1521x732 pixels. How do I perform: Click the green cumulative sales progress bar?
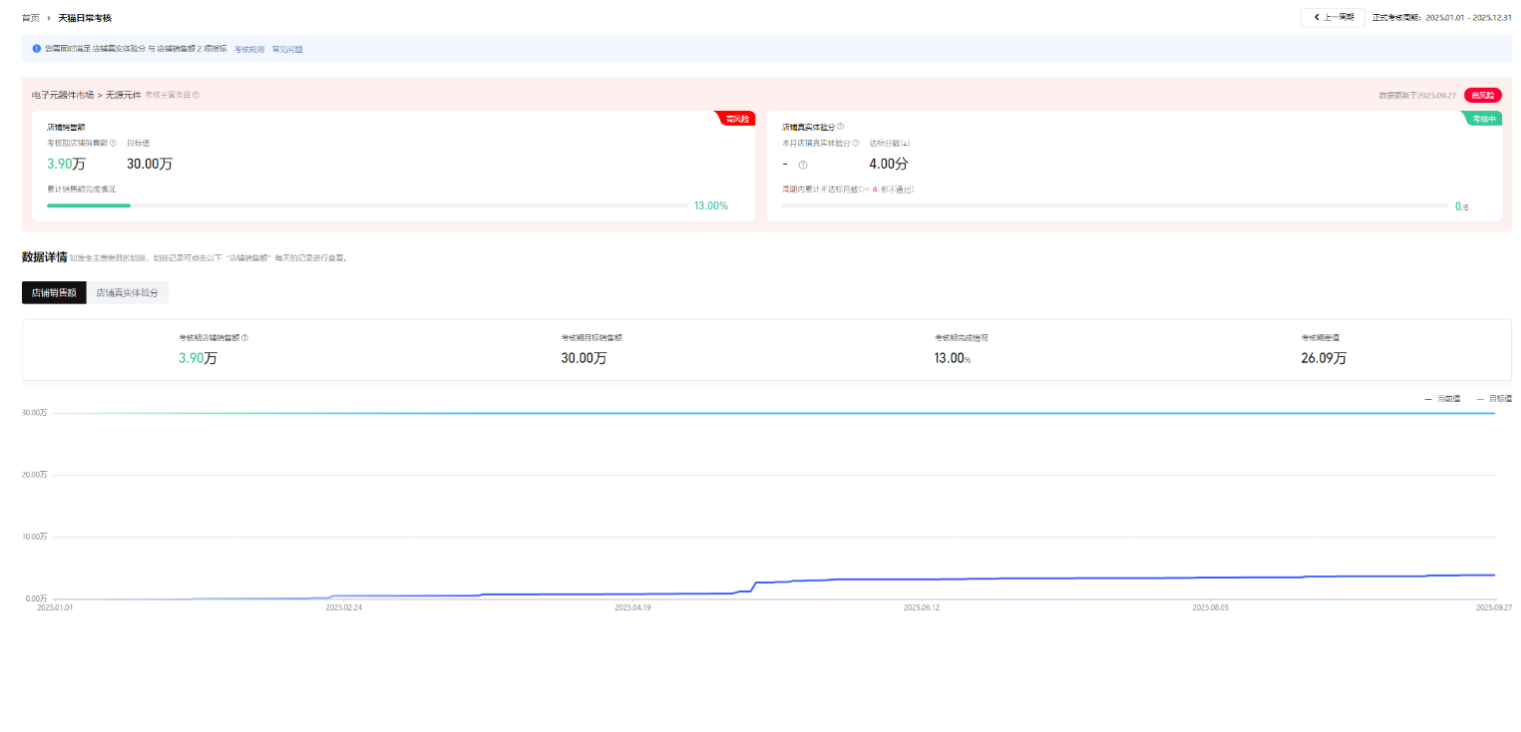coord(88,206)
